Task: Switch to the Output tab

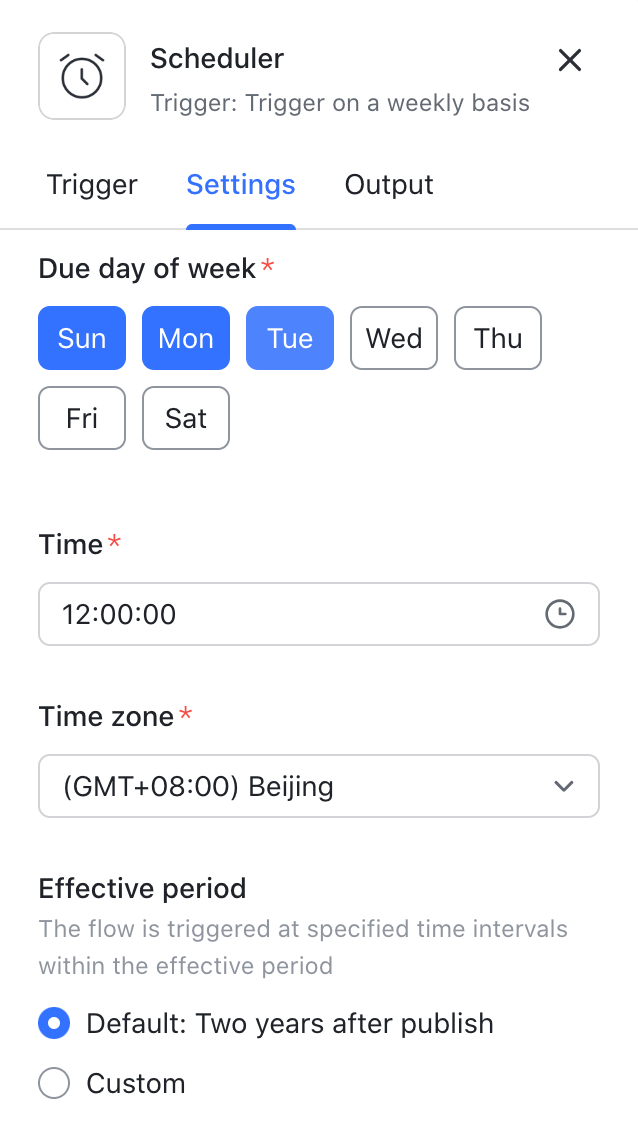Action: [x=388, y=185]
